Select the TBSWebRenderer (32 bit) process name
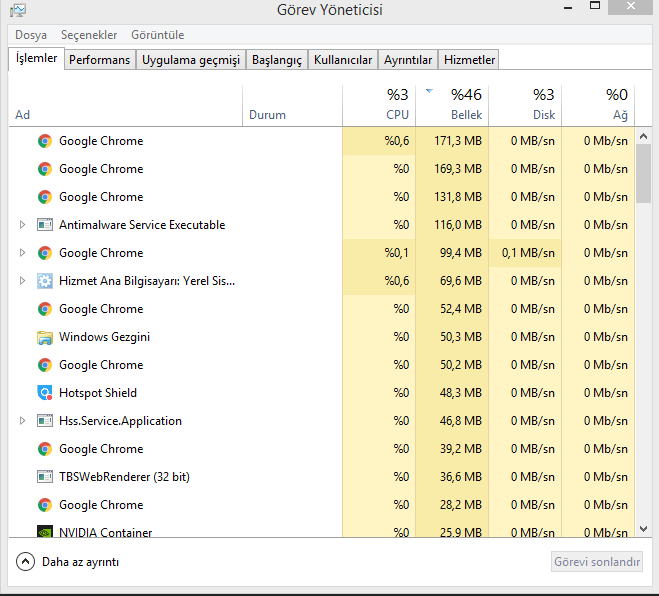The height and width of the screenshot is (596, 659). (124, 477)
